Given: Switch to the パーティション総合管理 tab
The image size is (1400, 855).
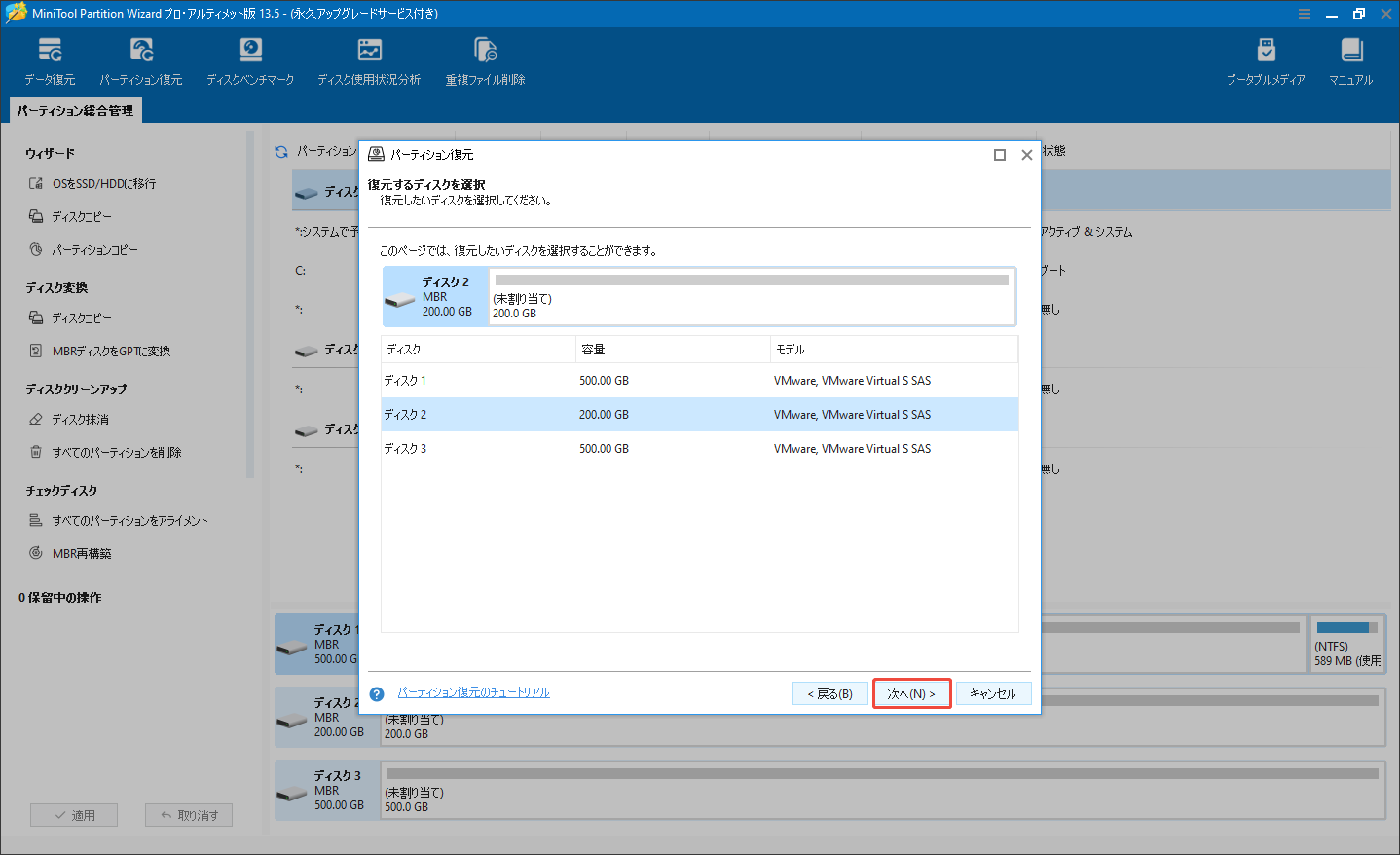Looking at the screenshot, I should click(75, 110).
